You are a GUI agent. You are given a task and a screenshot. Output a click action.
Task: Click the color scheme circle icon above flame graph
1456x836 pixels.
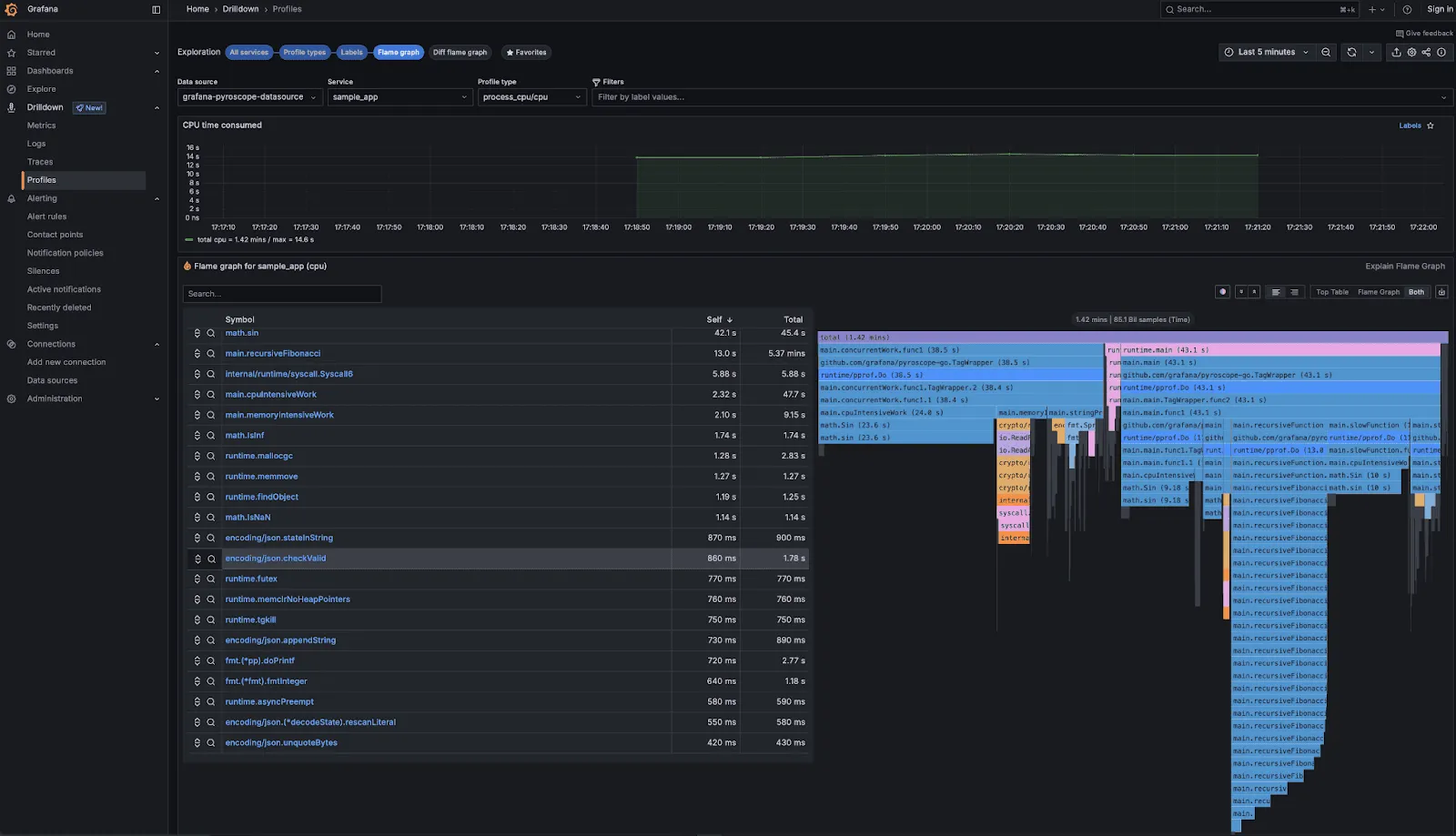coord(1222,292)
